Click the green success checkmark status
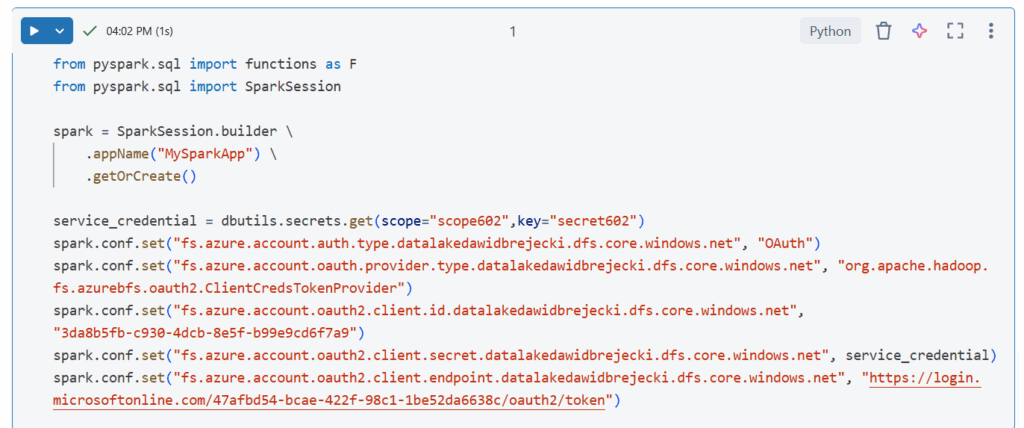1024x428 pixels. click(x=90, y=31)
